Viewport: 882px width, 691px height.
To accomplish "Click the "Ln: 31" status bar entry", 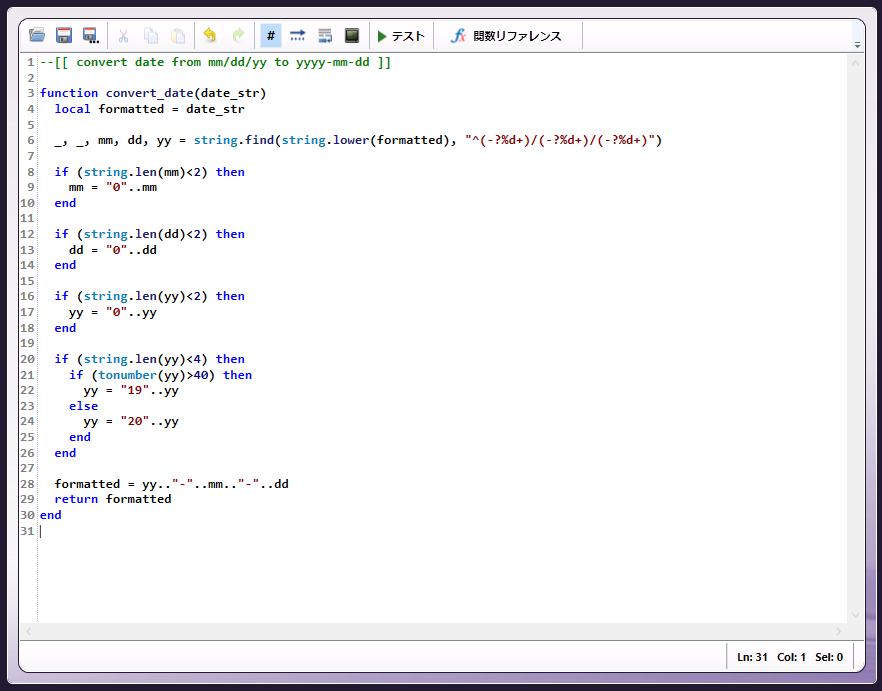I will (752, 657).
